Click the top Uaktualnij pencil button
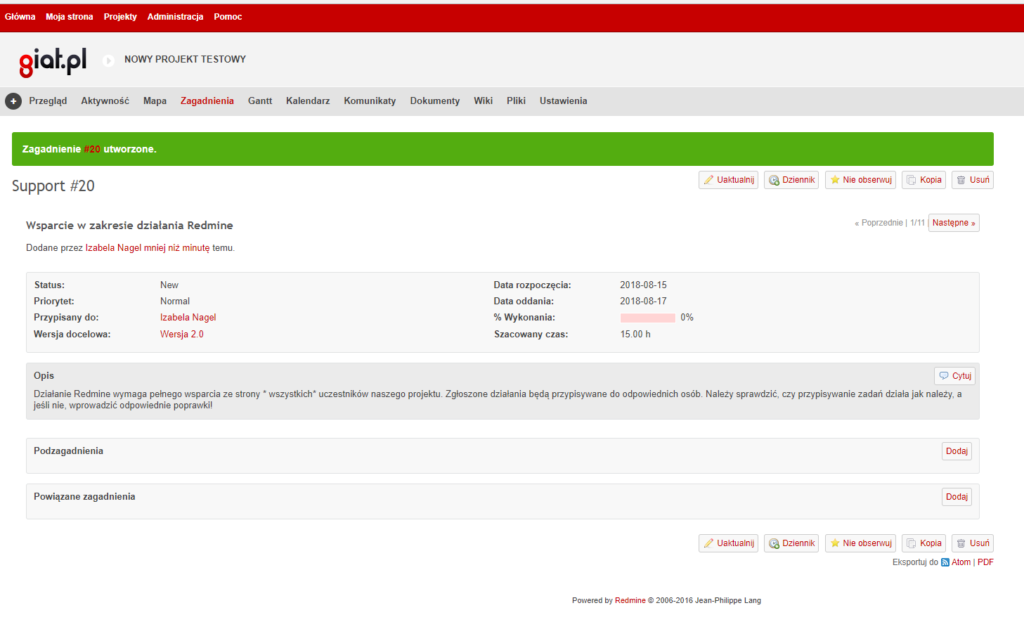 pyautogui.click(x=728, y=180)
